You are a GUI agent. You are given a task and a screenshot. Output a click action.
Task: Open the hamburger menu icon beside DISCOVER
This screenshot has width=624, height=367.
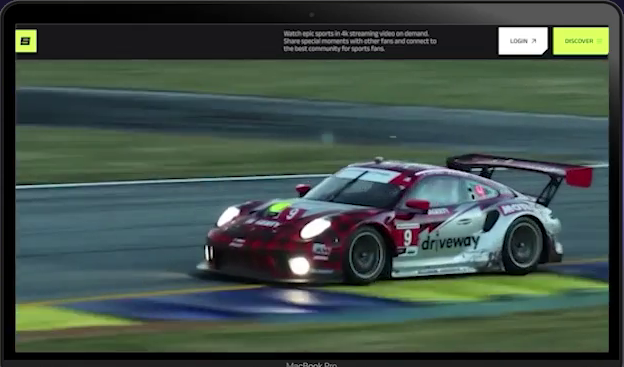pyautogui.click(x=599, y=41)
